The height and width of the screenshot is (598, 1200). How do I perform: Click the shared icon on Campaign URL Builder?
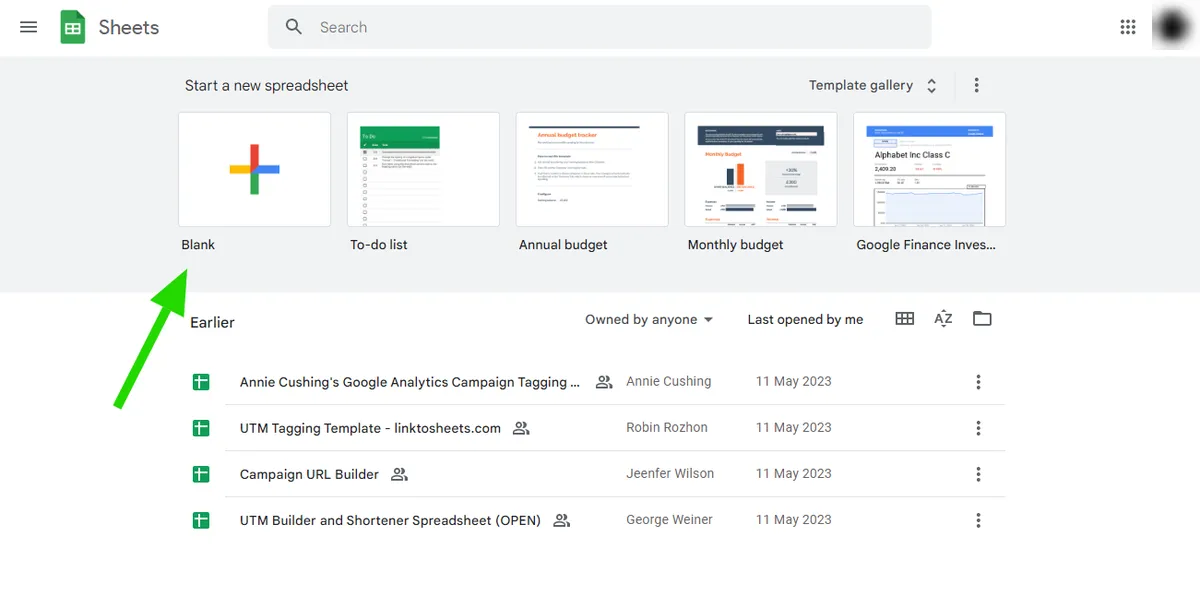click(x=399, y=473)
